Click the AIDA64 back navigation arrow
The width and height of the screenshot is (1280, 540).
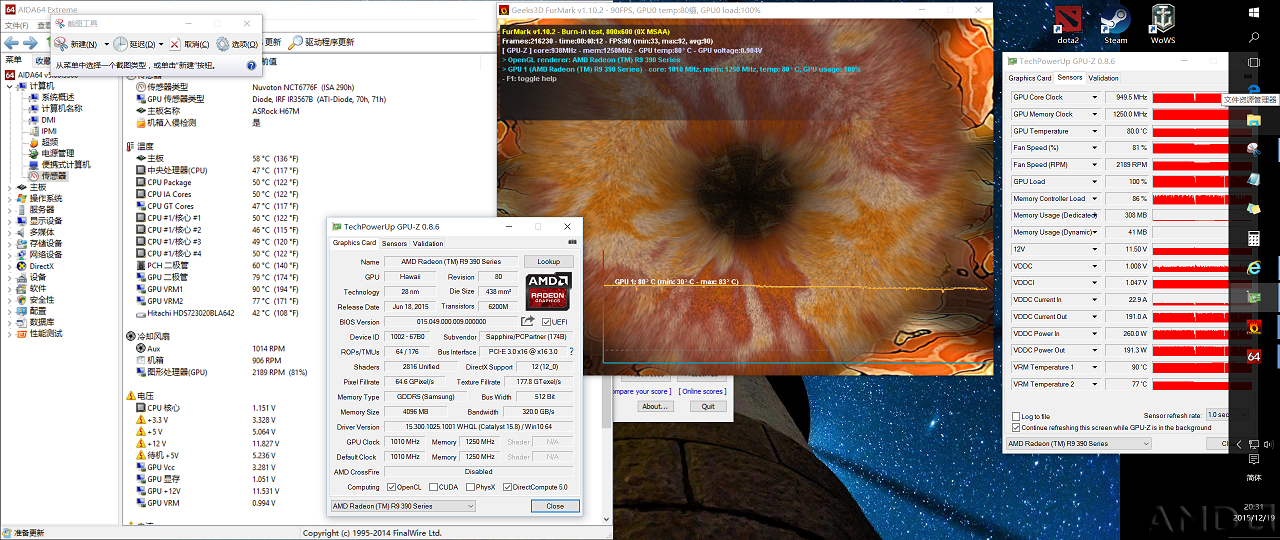11,43
